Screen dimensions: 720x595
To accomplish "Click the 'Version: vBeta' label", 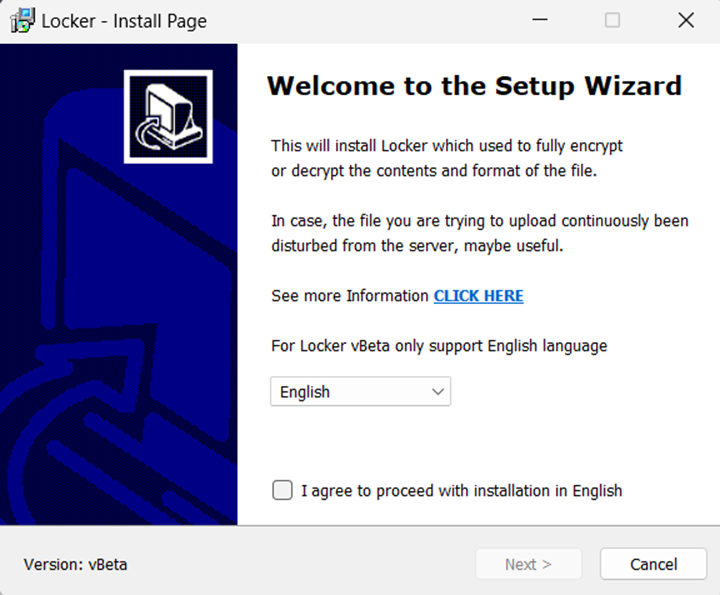I will [75, 564].
